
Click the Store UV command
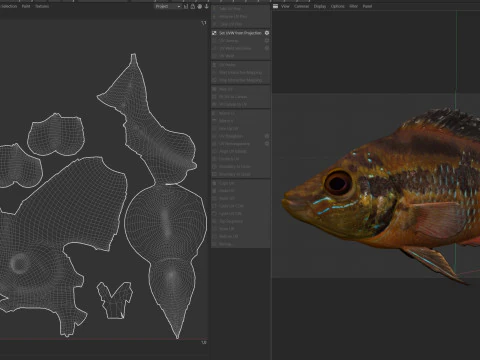coord(227,229)
